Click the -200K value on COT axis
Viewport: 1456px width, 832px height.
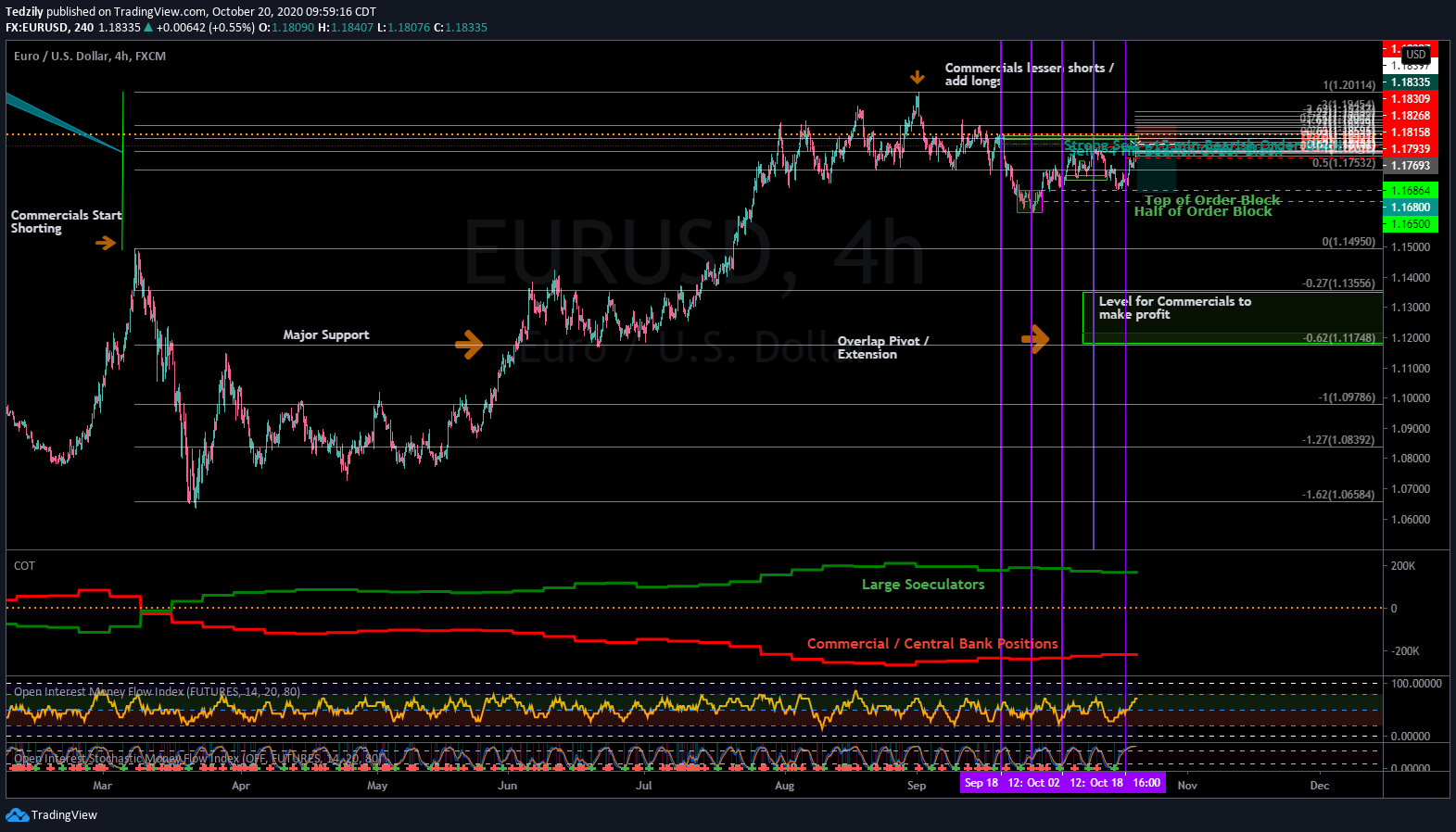click(x=1405, y=651)
